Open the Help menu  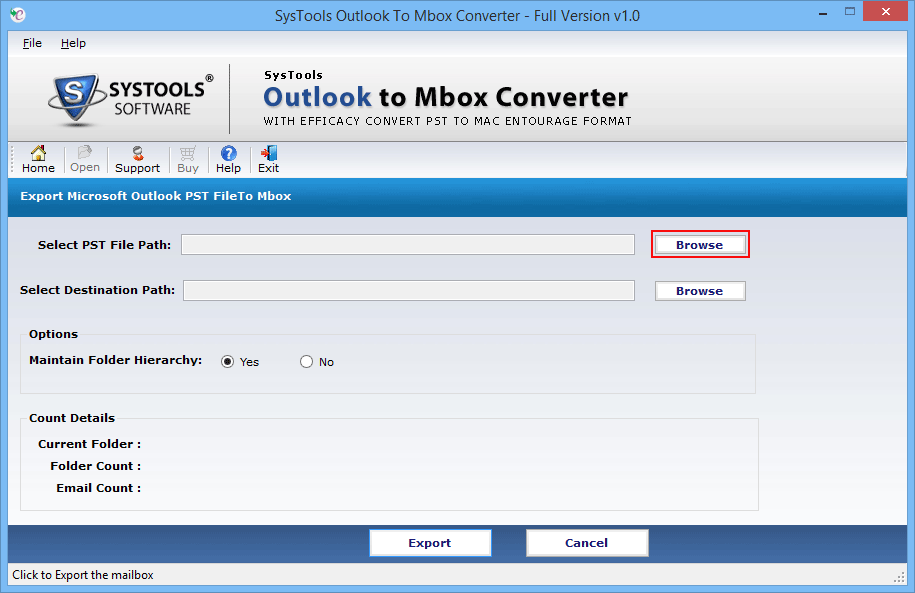(x=73, y=43)
